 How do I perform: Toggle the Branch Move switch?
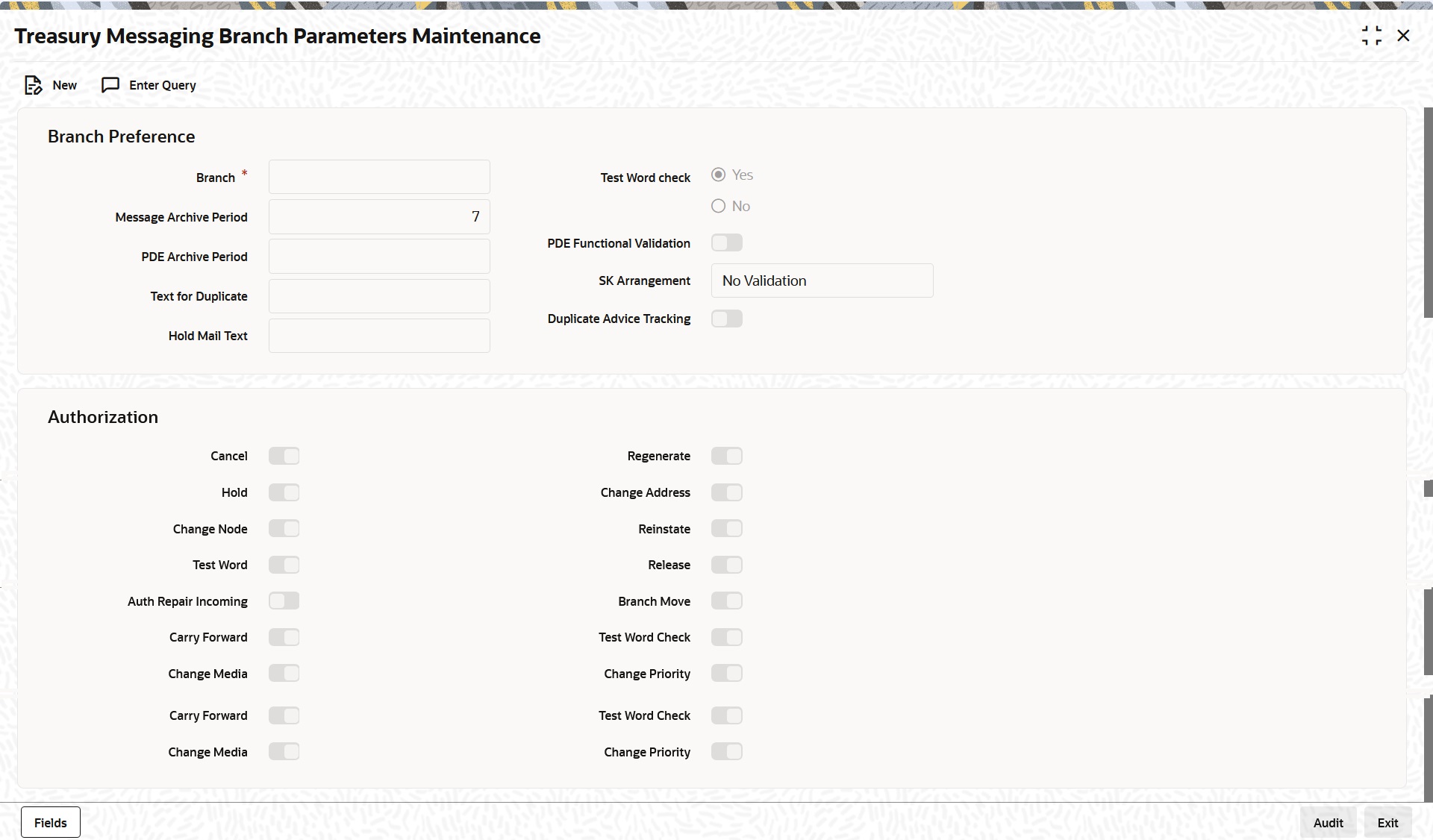726,601
